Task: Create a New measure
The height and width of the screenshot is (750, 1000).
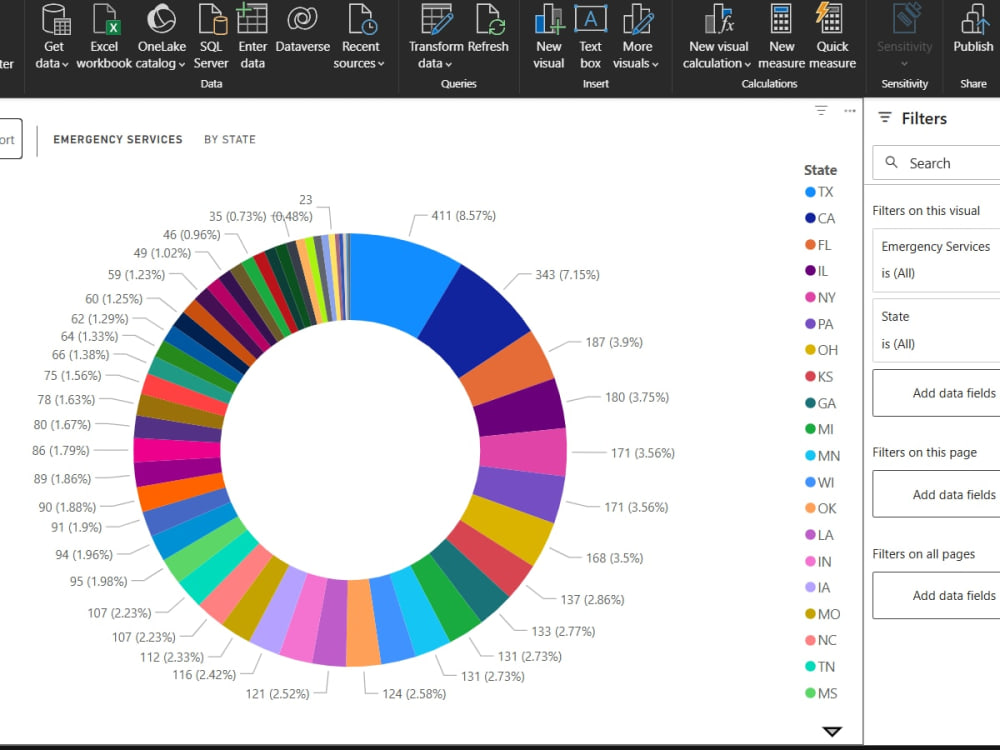Action: pos(781,37)
